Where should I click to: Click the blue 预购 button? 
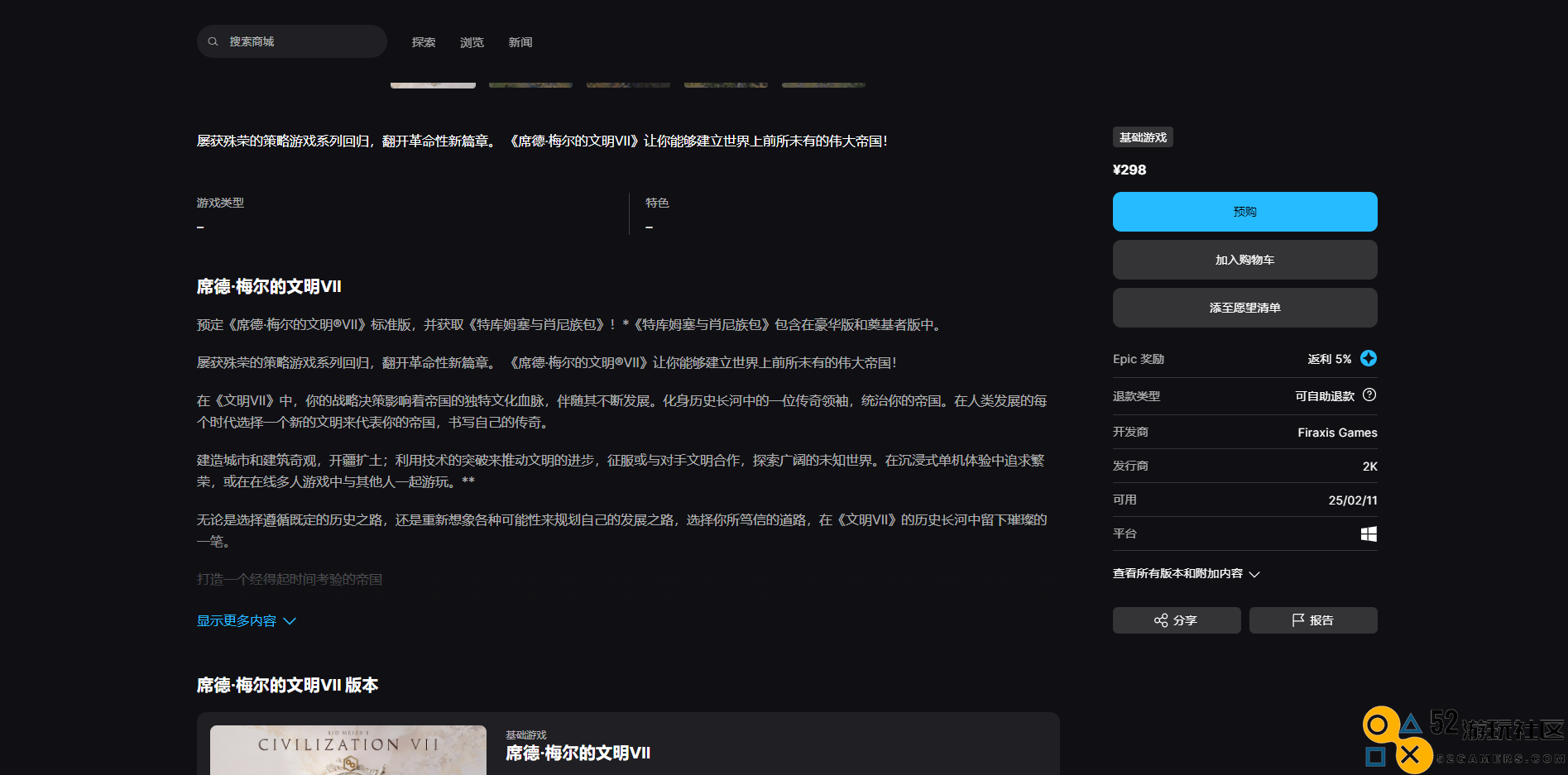click(1244, 212)
